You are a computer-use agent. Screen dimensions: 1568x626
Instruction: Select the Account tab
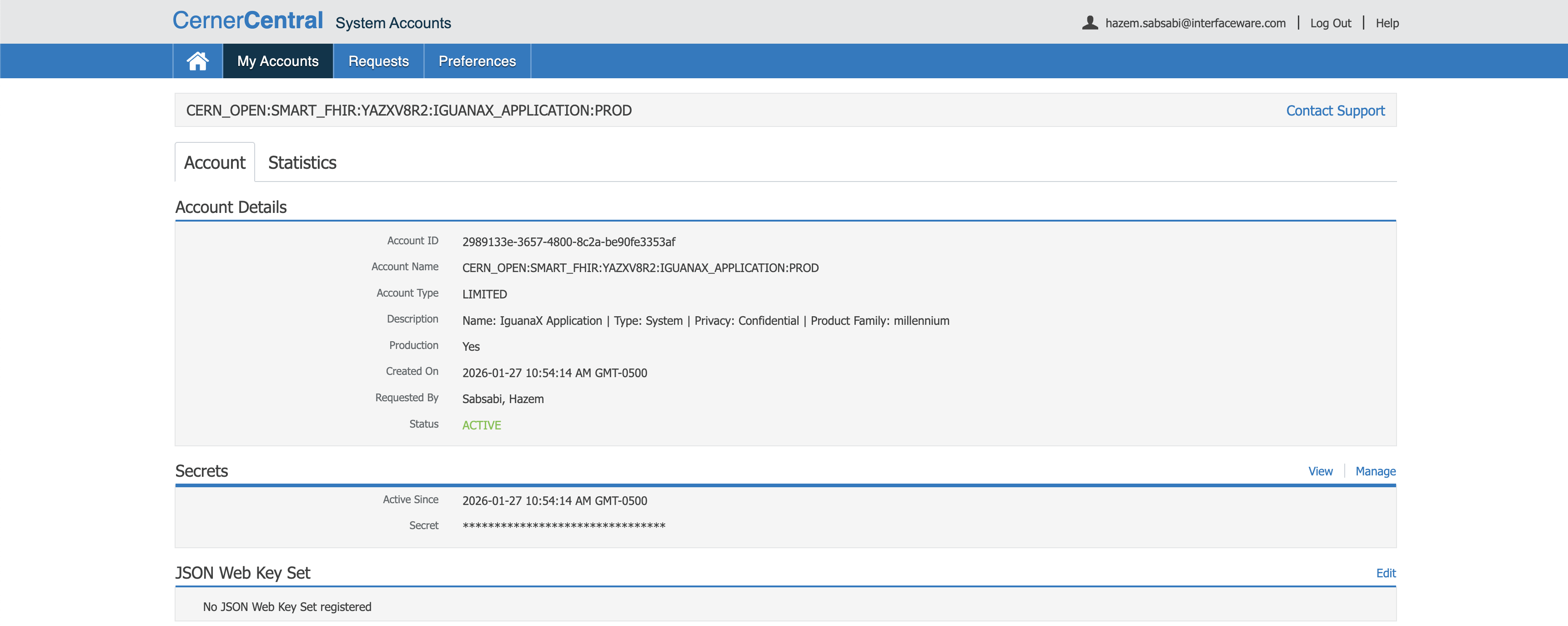pyautogui.click(x=214, y=162)
